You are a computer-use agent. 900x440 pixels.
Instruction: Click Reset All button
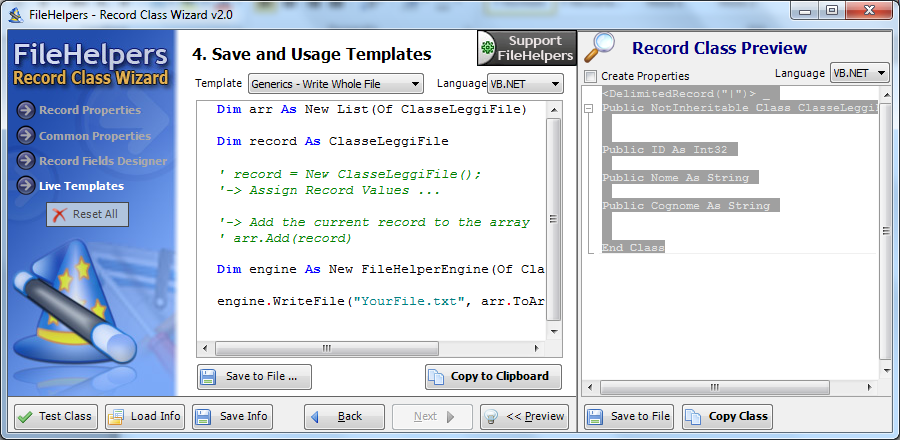87,214
